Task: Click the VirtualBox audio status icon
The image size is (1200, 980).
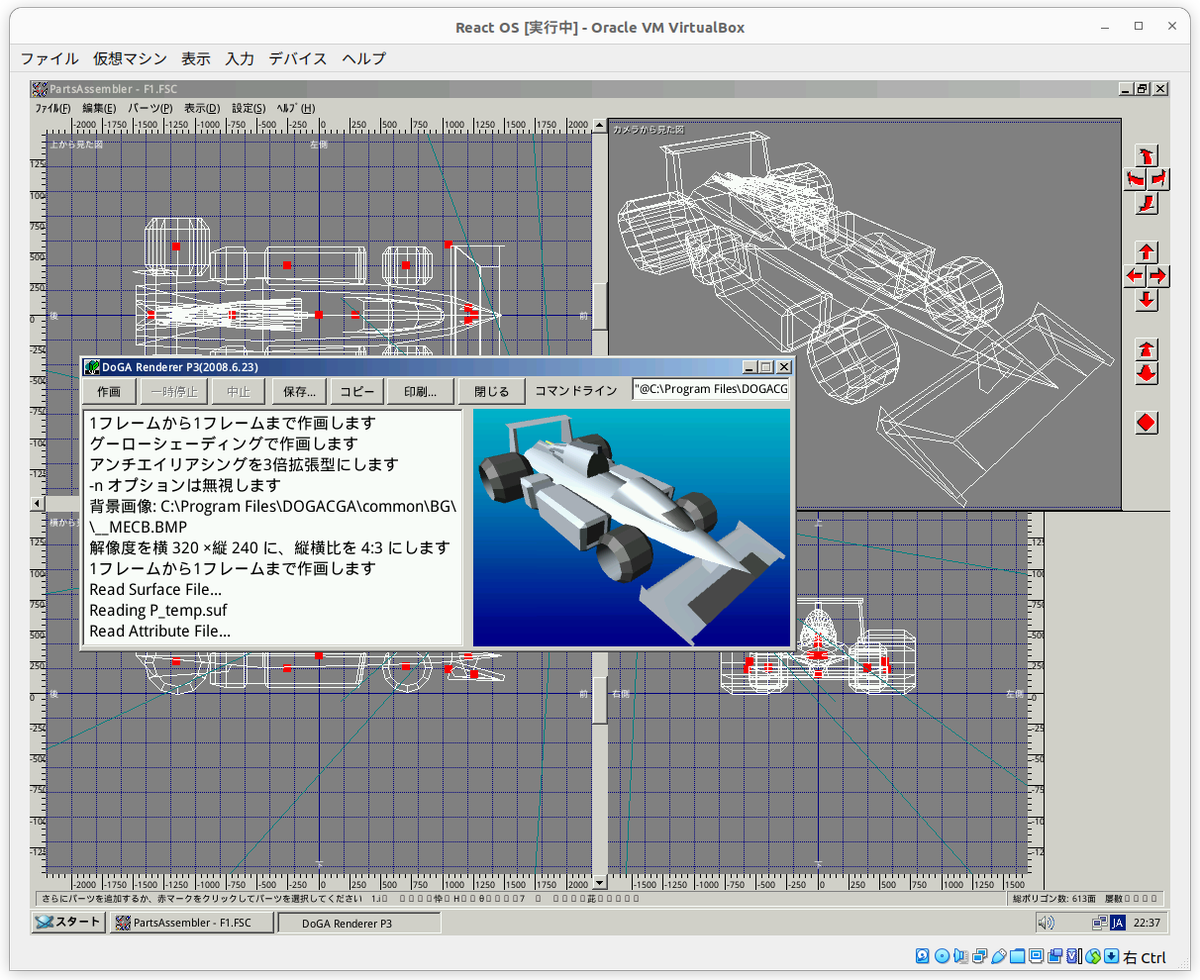Action: coord(960,957)
